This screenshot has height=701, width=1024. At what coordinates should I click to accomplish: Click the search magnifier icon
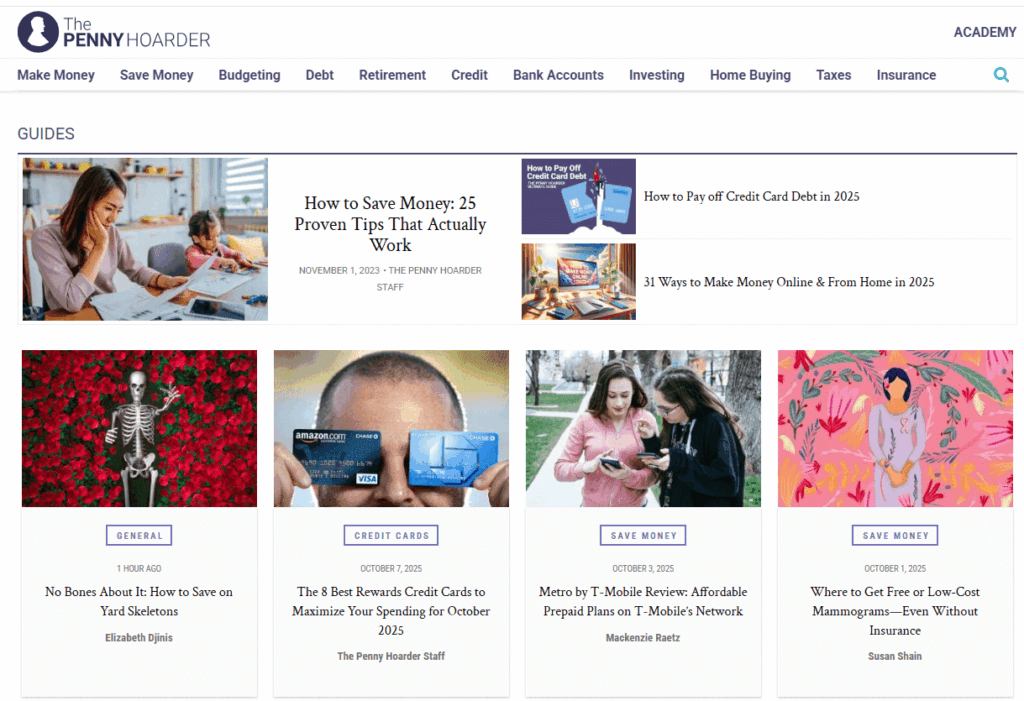click(x=1000, y=74)
